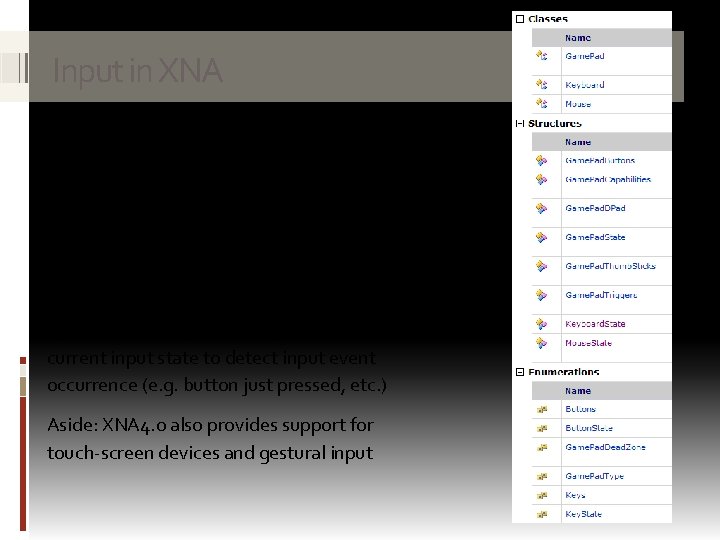Open the GamePad class link
720x540 pixels.
click(x=585, y=56)
